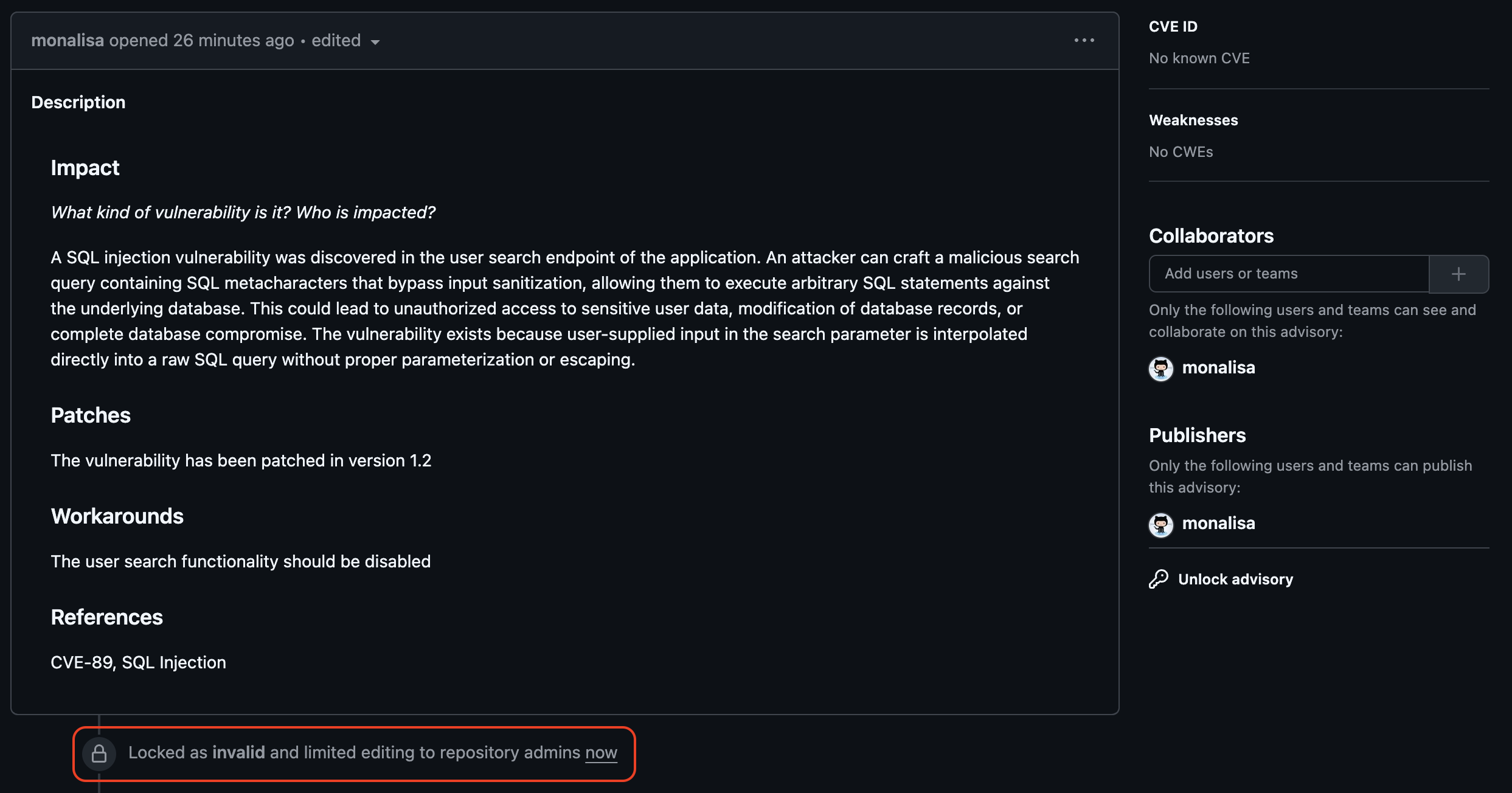Click the plus button beside collaborator field
Viewport: 1512px width, 793px height.
pyautogui.click(x=1458, y=274)
